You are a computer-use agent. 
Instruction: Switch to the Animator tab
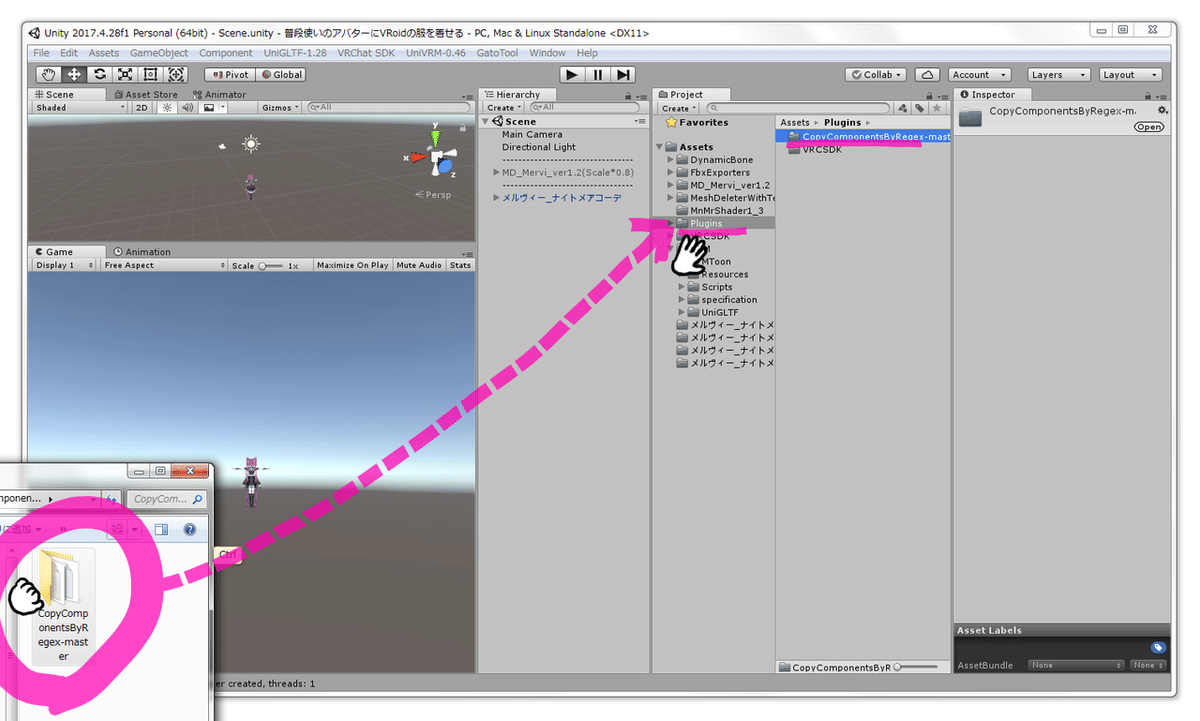(x=219, y=95)
